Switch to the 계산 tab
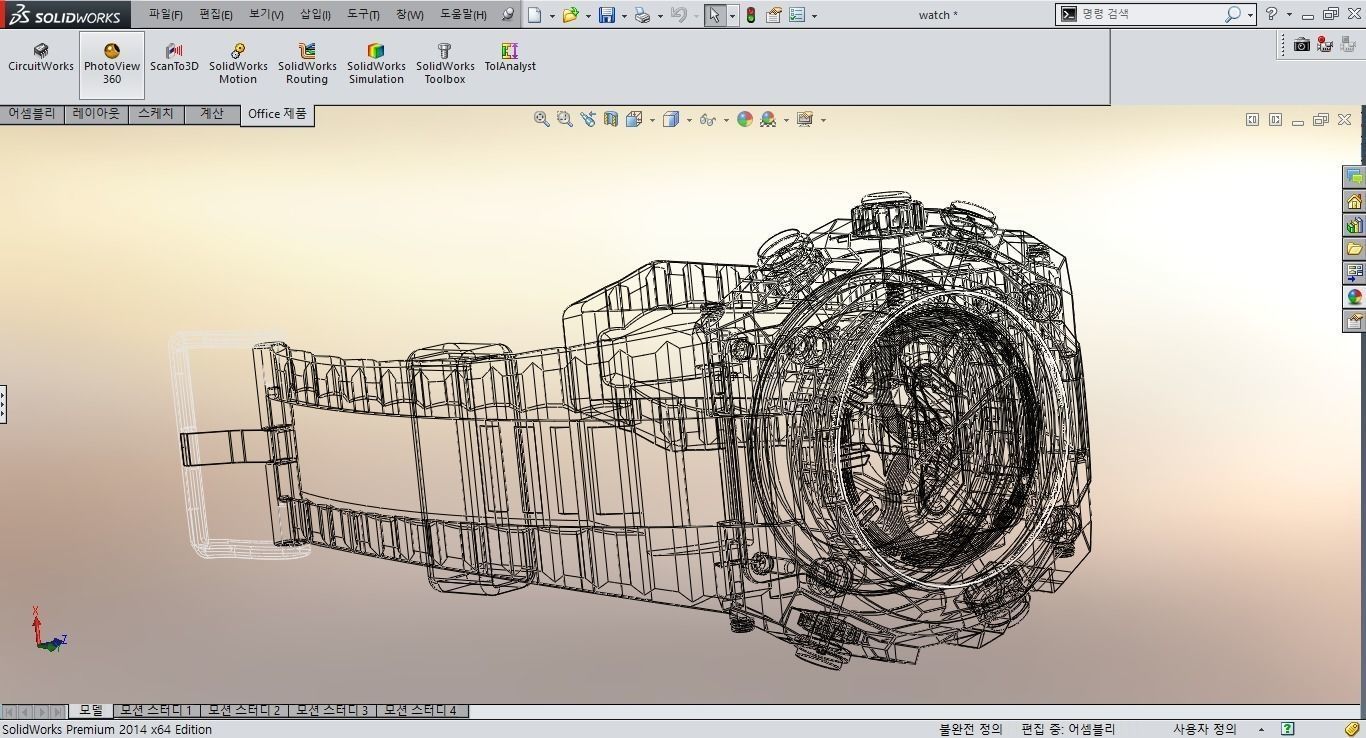 (x=212, y=114)
